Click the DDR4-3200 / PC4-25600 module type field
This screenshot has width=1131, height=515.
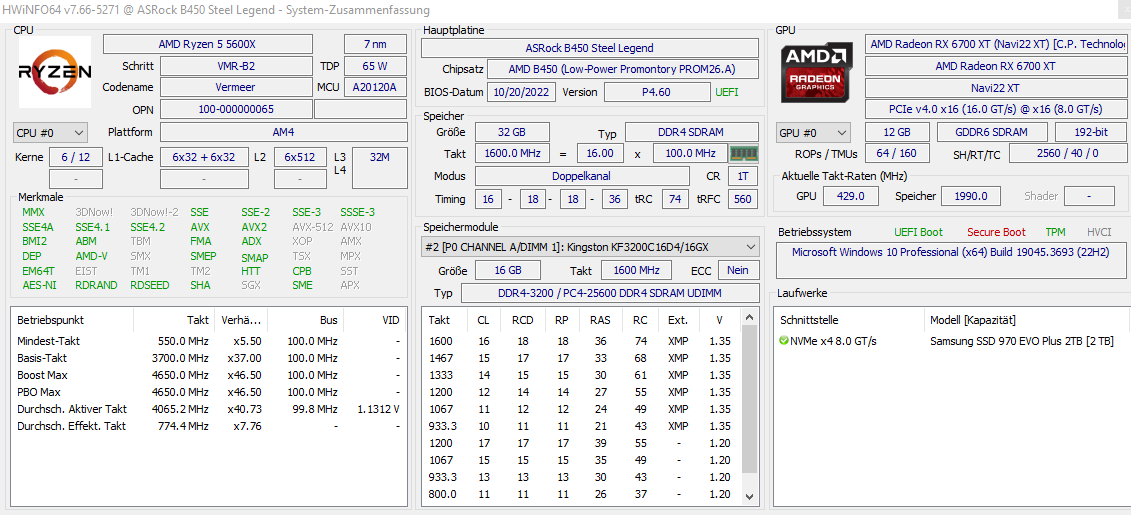point(610,294)
